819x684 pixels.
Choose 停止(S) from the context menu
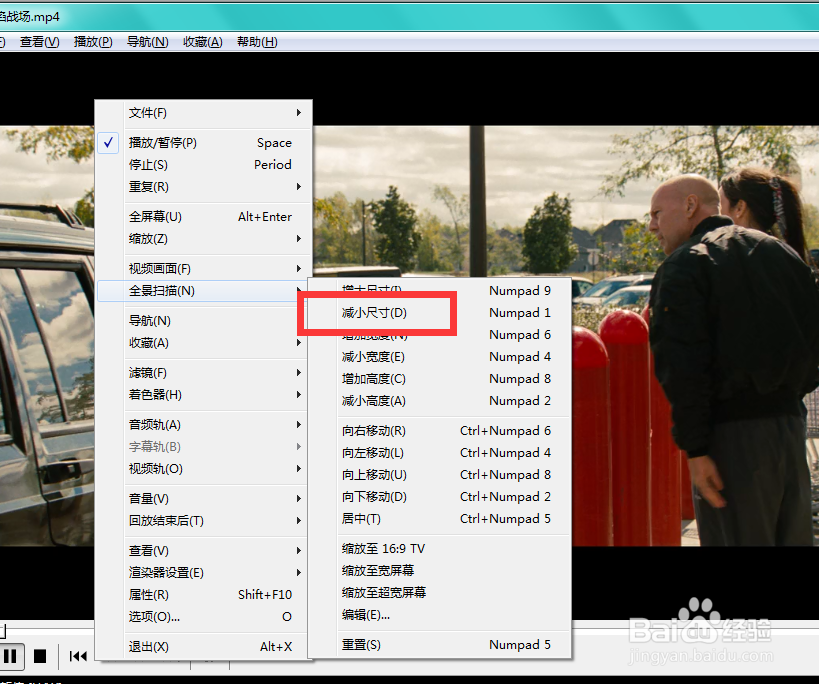(x=204, y=165)
